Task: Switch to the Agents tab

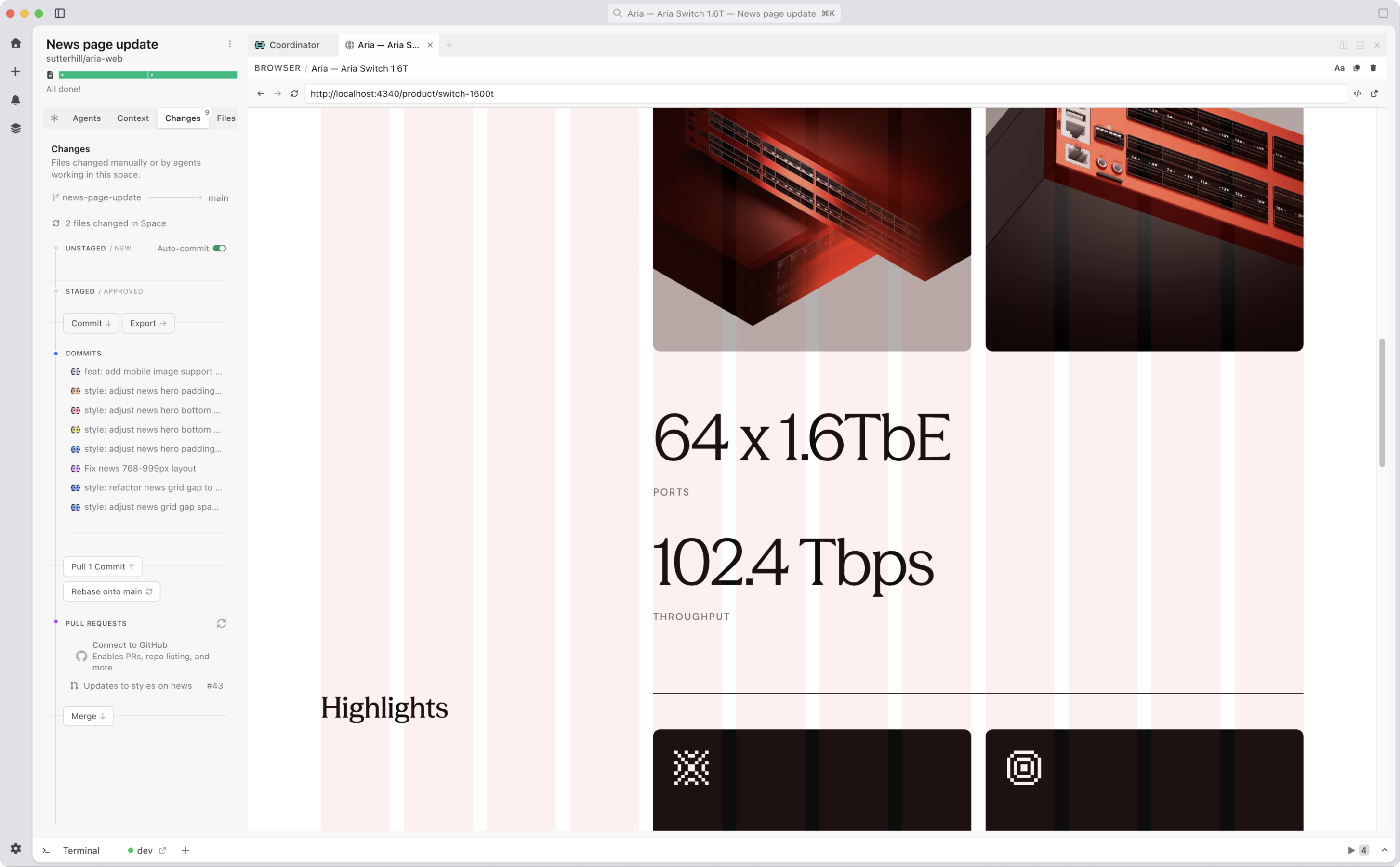Action: [87, 118]
